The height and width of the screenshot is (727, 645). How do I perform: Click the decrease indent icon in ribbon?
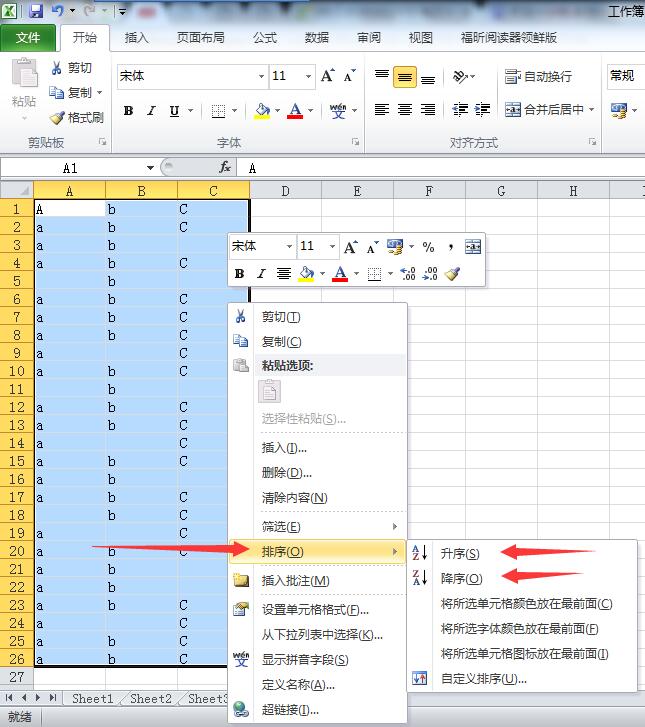[460, 109]
